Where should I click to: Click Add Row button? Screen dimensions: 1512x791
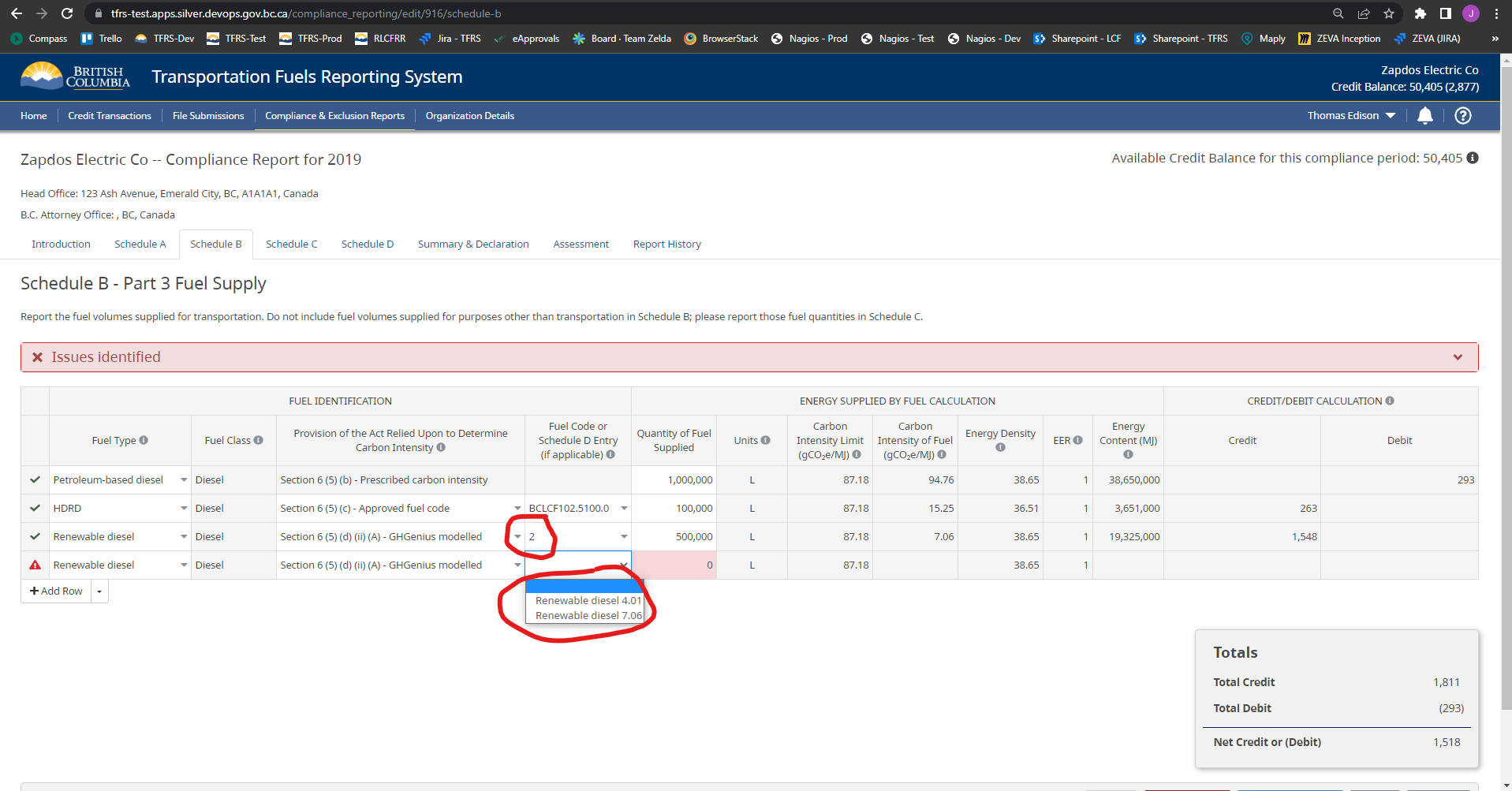(56, 591)
